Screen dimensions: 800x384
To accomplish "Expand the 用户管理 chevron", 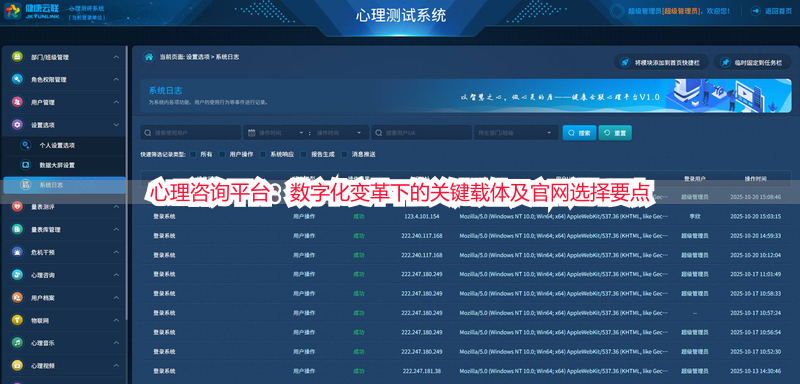I will point(116,102).
